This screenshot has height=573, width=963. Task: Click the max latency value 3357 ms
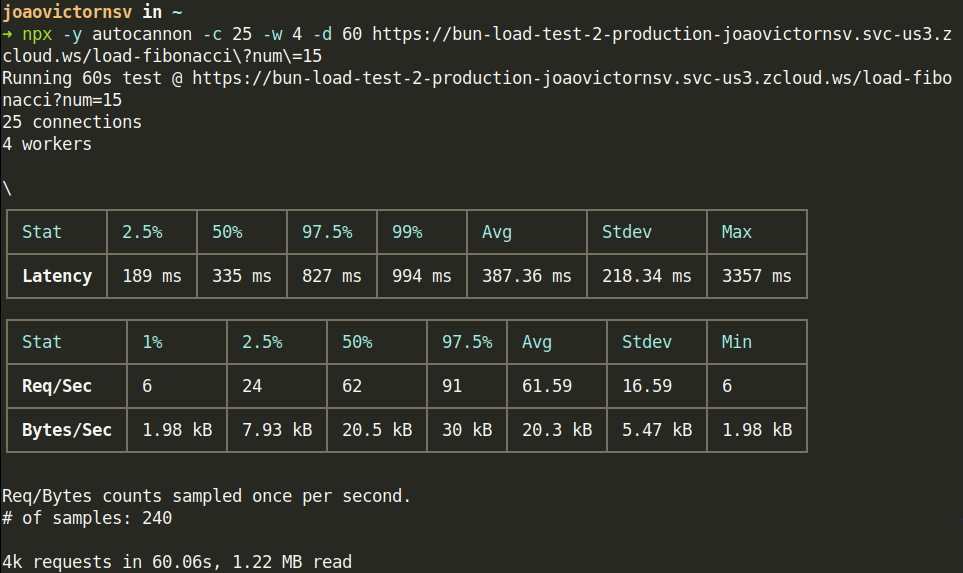(756, 276)
